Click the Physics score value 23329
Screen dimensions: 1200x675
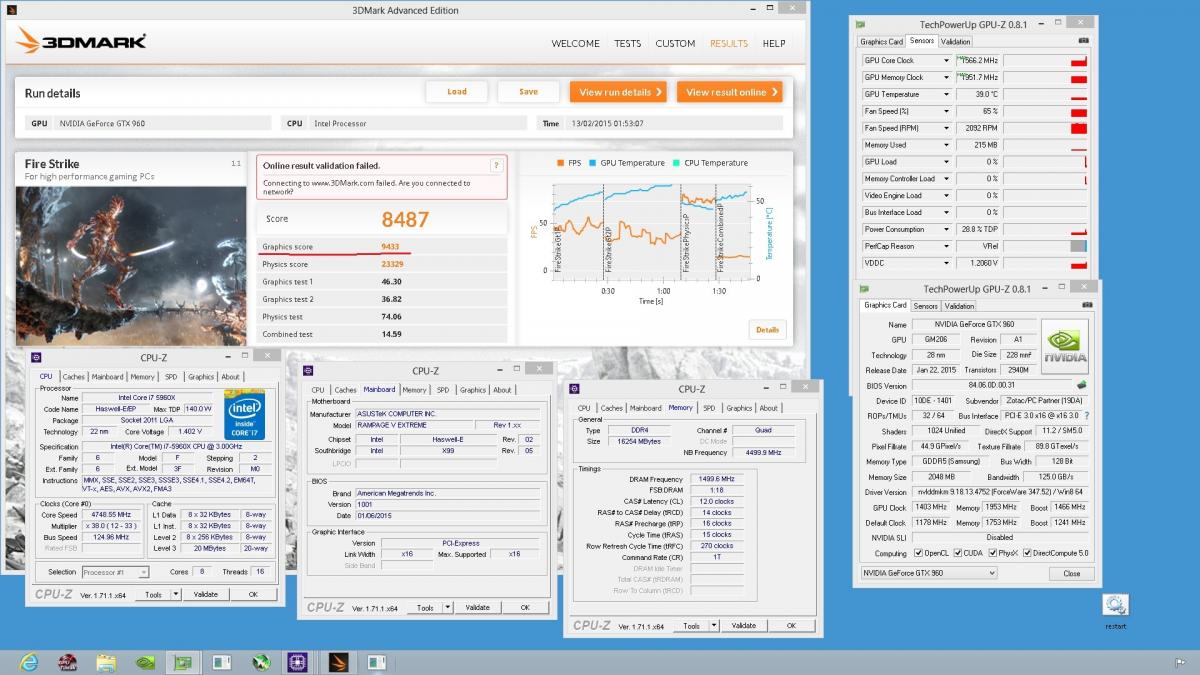[x=392, y=265]
